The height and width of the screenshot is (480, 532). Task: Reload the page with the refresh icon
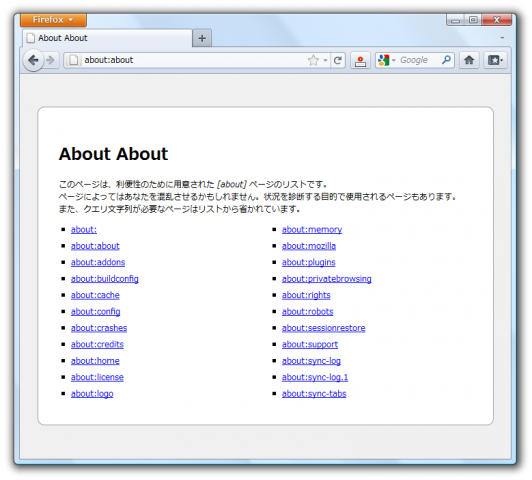(x=338, y=61)
